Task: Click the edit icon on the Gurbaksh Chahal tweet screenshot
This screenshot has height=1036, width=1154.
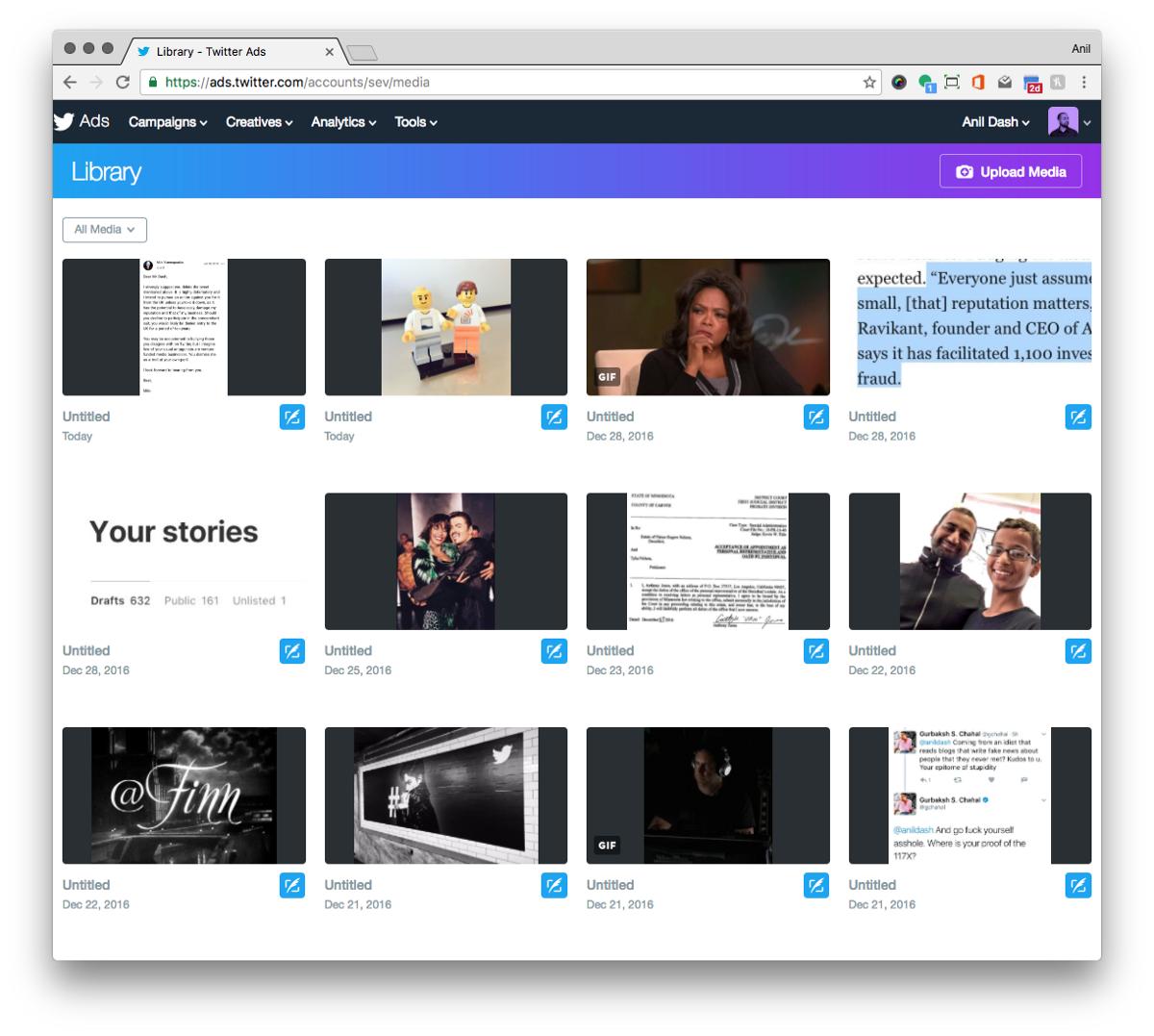Action: 1078,885
